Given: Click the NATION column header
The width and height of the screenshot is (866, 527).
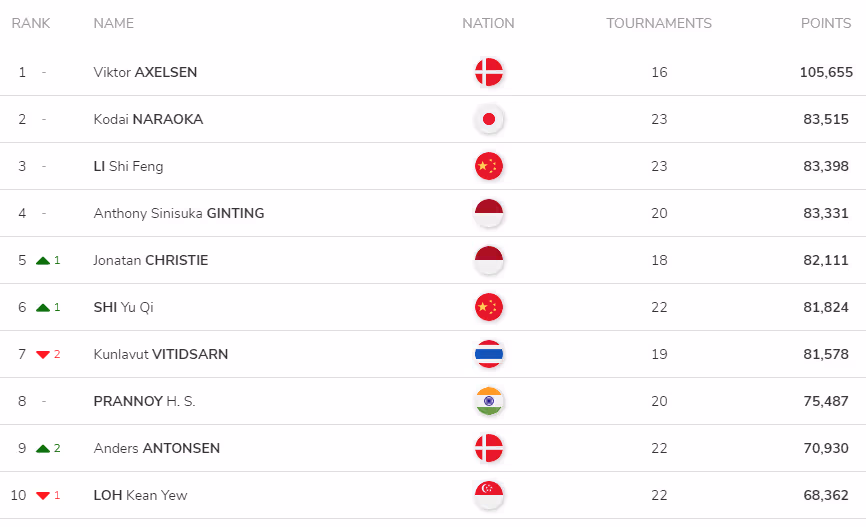Looking at the screenshot, I should point(488,23).
